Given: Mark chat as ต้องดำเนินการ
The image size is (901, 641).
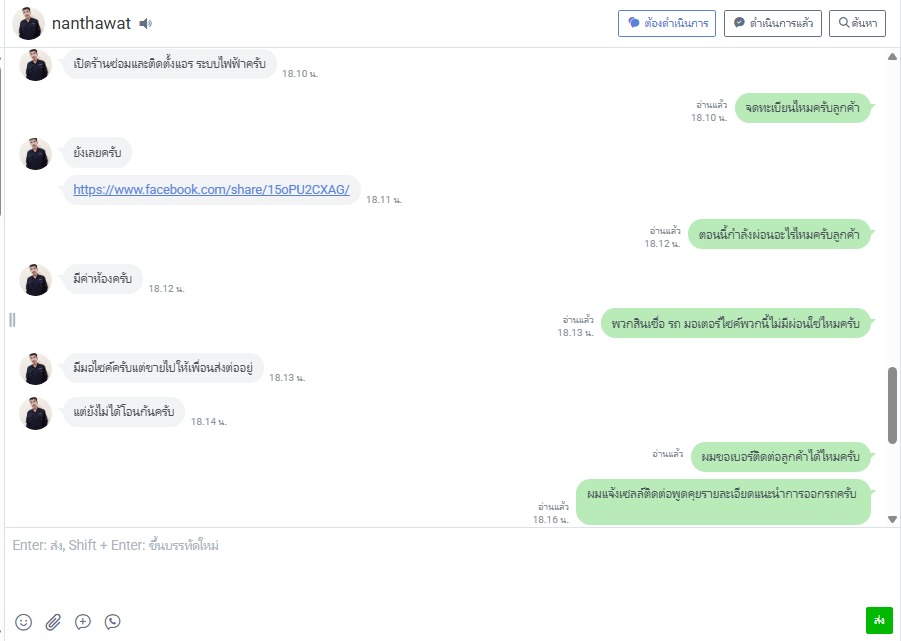Looking at the screenshot, I should 666,23.
